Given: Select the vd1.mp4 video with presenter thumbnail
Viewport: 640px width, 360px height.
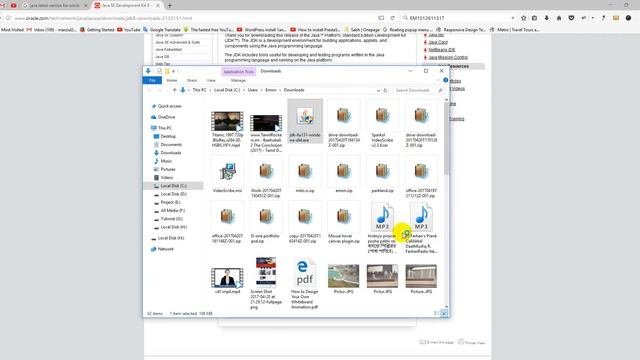Looking at the screenshot, I should 227,281.
